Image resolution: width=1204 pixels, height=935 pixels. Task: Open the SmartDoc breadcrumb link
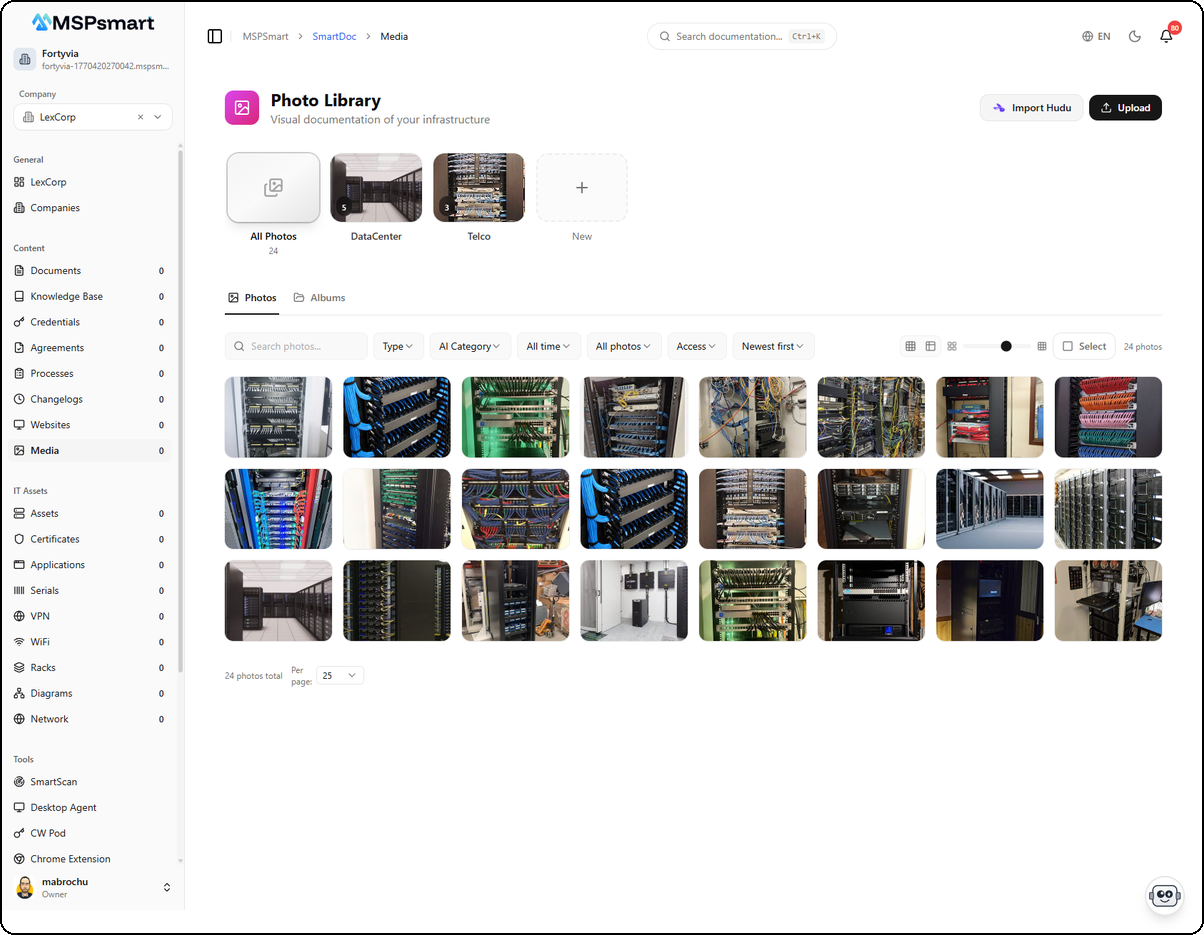[334, 36]
